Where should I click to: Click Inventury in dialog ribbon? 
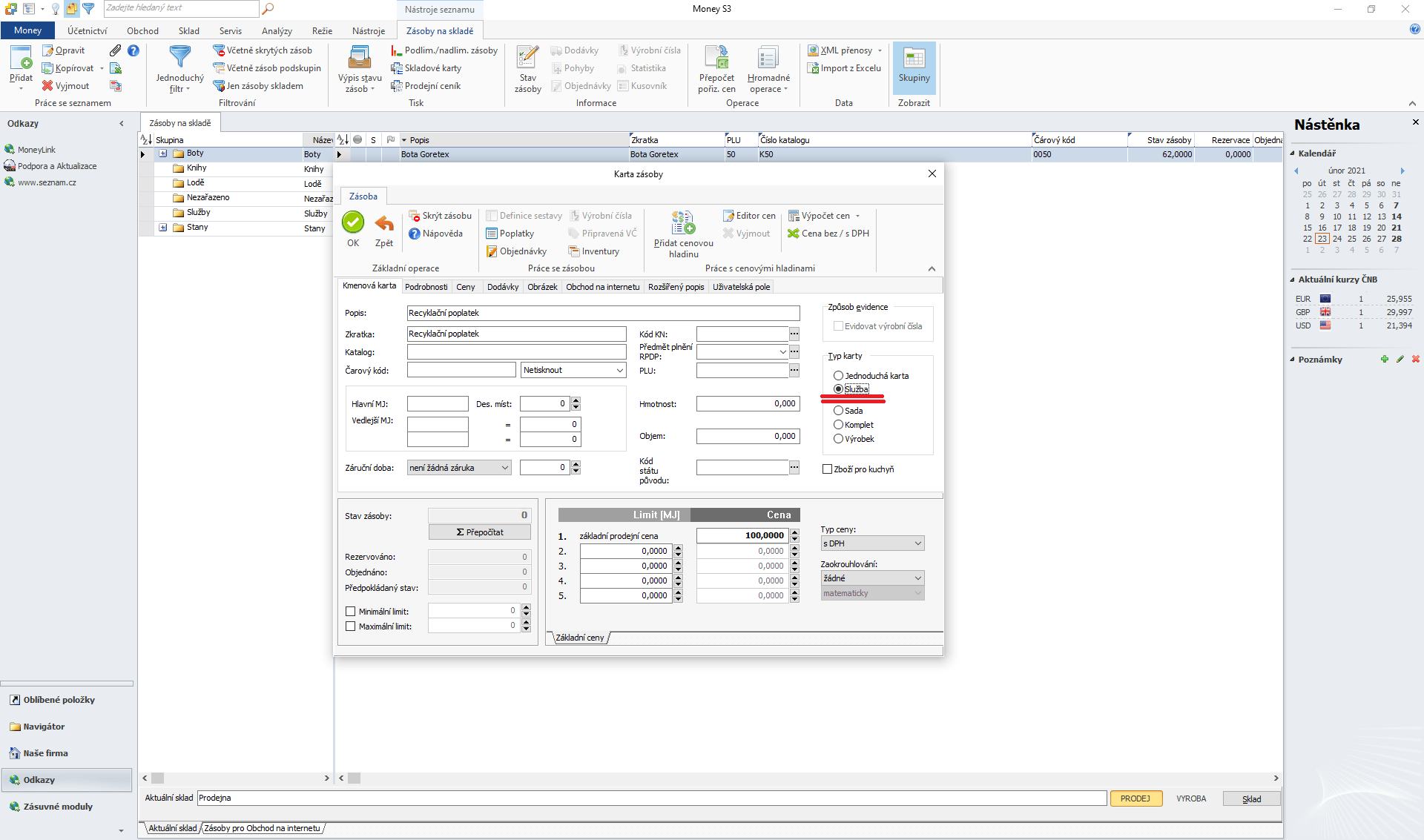[593, 251]
